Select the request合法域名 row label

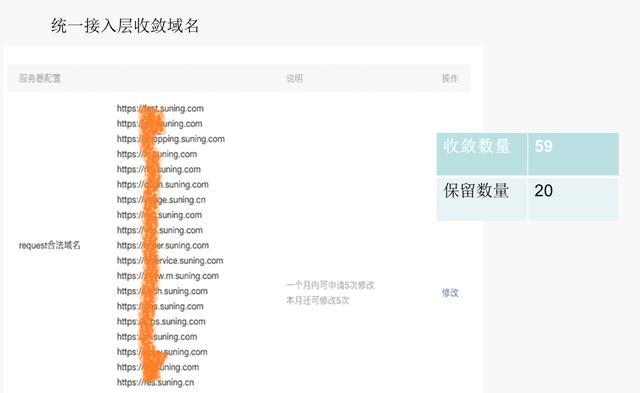click(49, 245)
